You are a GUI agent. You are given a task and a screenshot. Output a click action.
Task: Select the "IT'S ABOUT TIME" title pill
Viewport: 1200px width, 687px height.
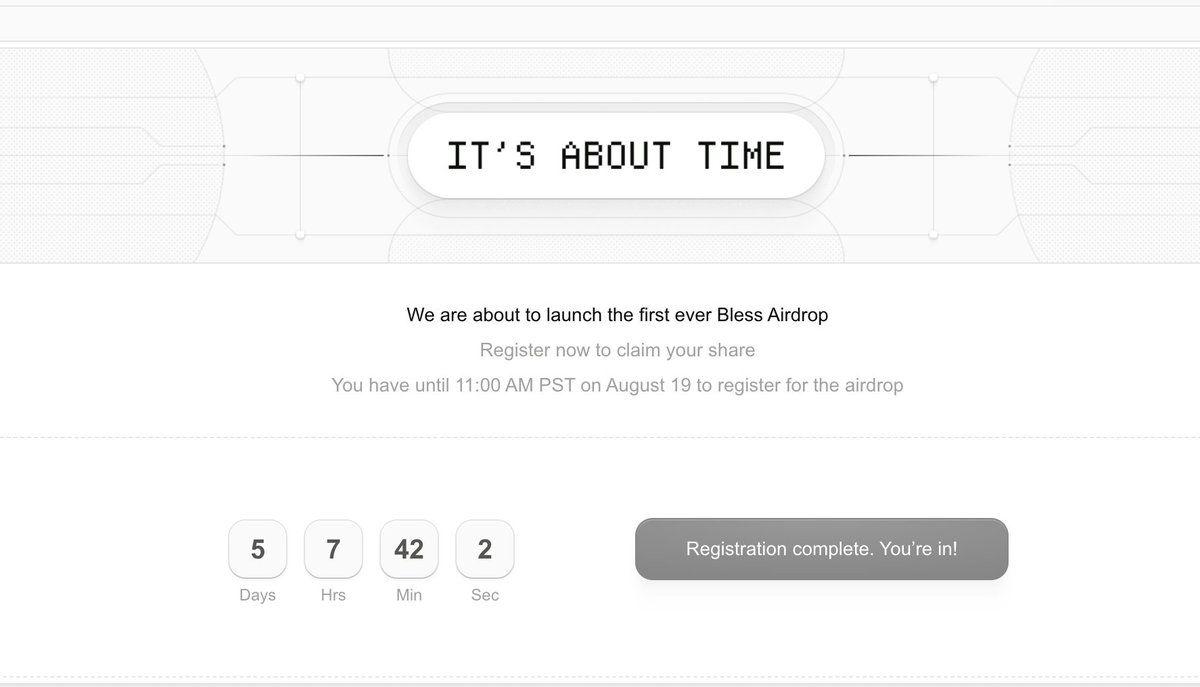point(616,156)
